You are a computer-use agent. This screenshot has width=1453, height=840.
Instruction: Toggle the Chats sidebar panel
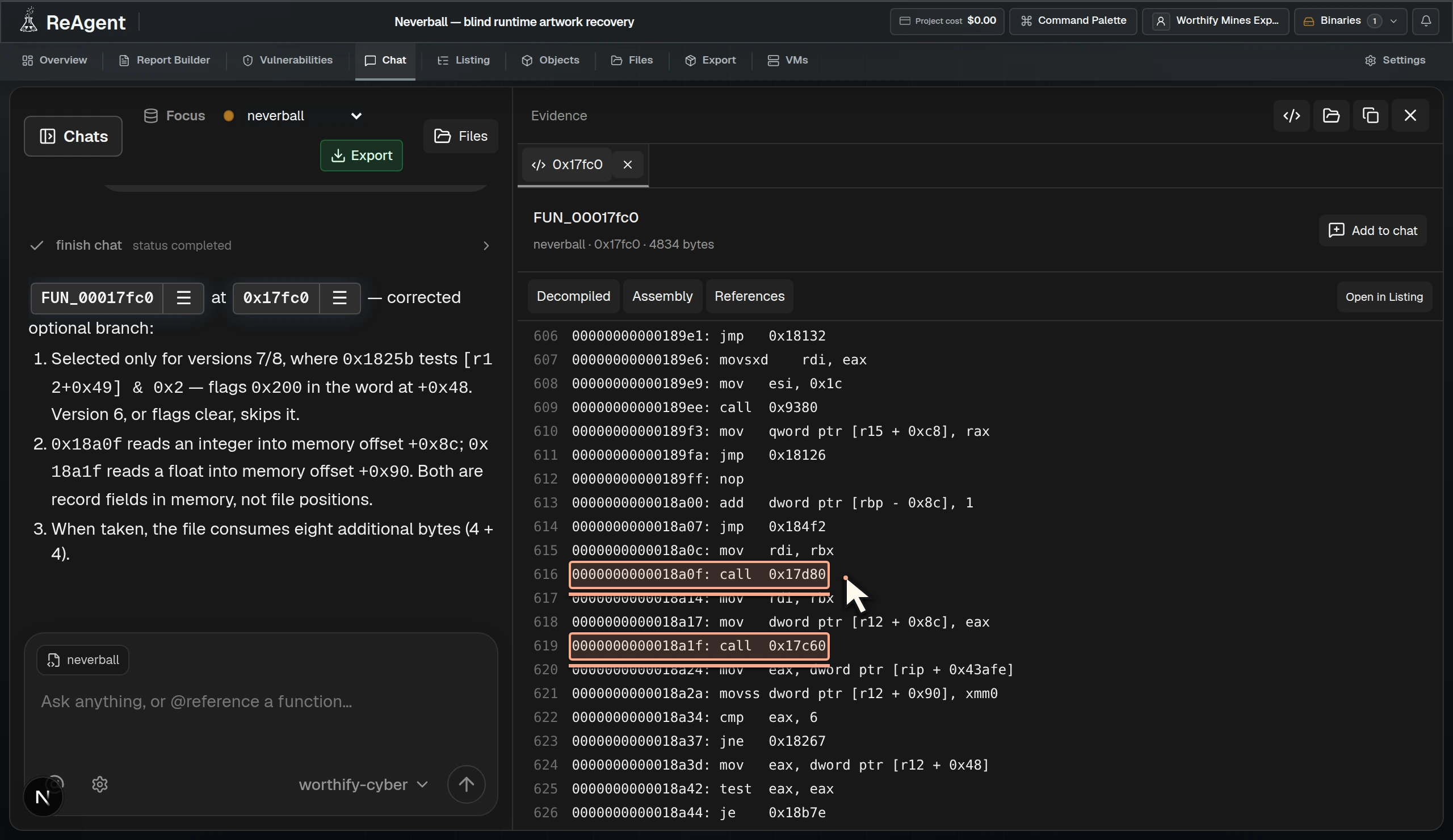[x=73, y=136]
